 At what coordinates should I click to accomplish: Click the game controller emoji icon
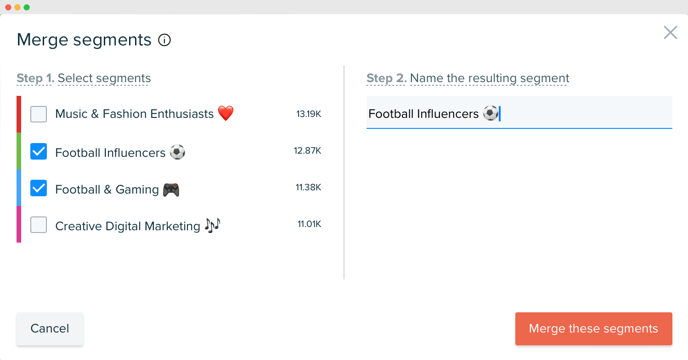tap(171, 190)
